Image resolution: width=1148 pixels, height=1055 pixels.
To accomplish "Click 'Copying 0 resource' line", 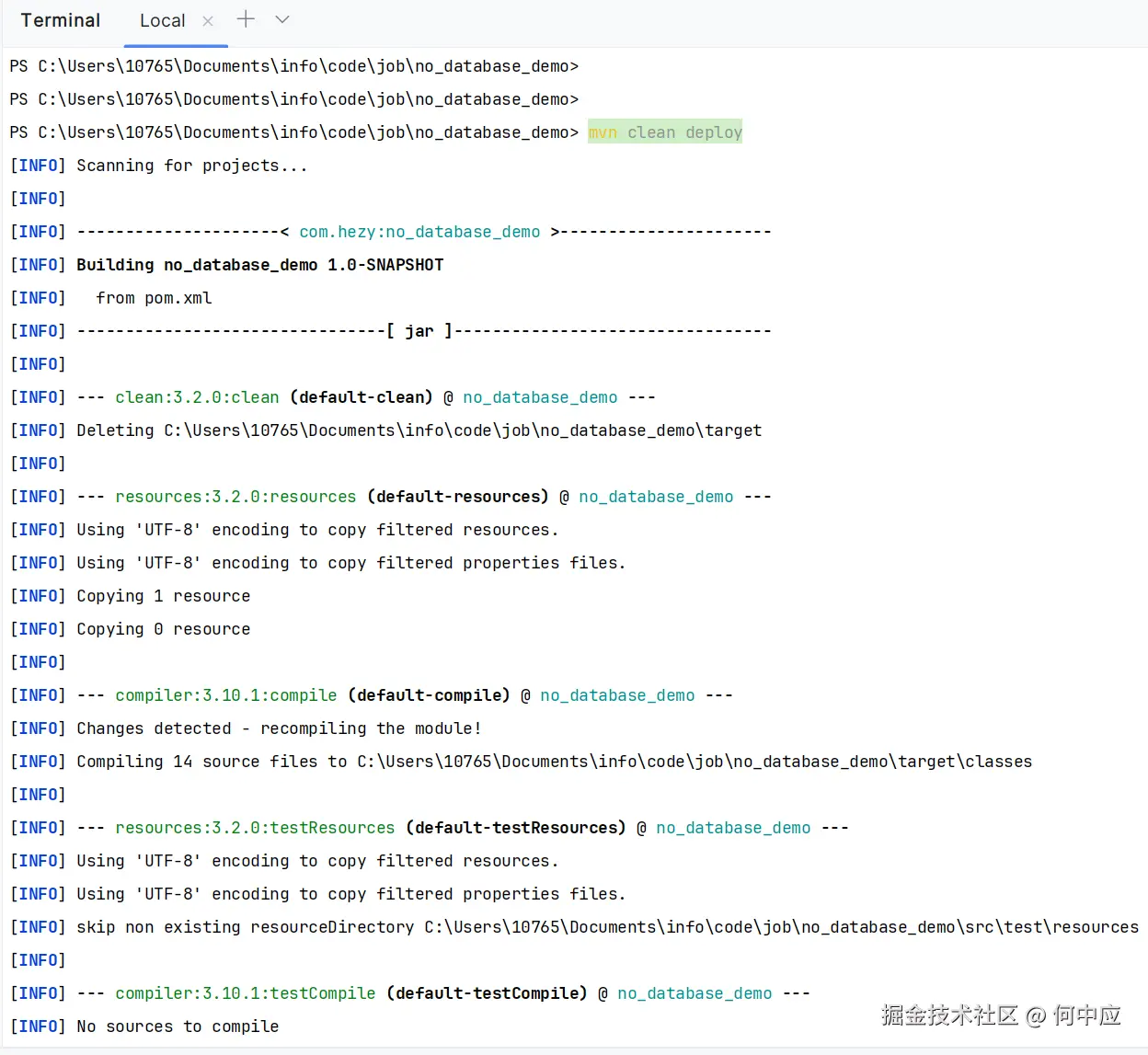I will [163, 629].
